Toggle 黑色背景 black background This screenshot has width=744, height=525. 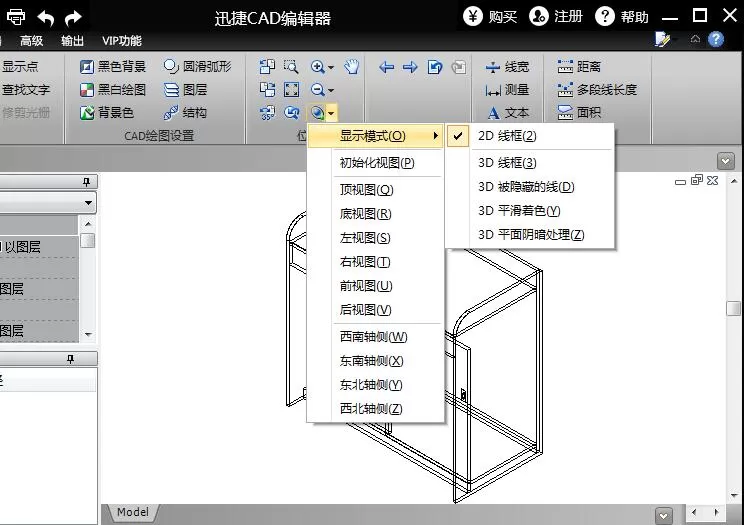click(x=112, y=66)
